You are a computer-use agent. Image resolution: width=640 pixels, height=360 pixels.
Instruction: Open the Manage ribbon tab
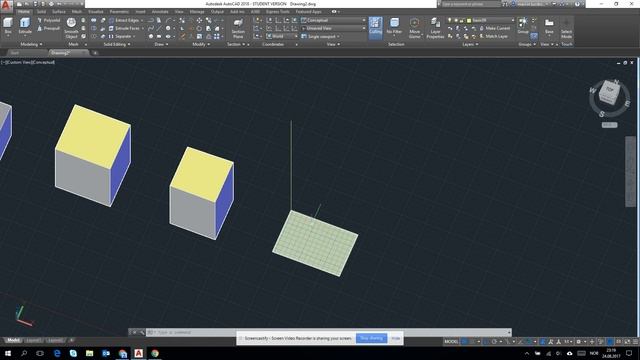(x=197, y=12)
